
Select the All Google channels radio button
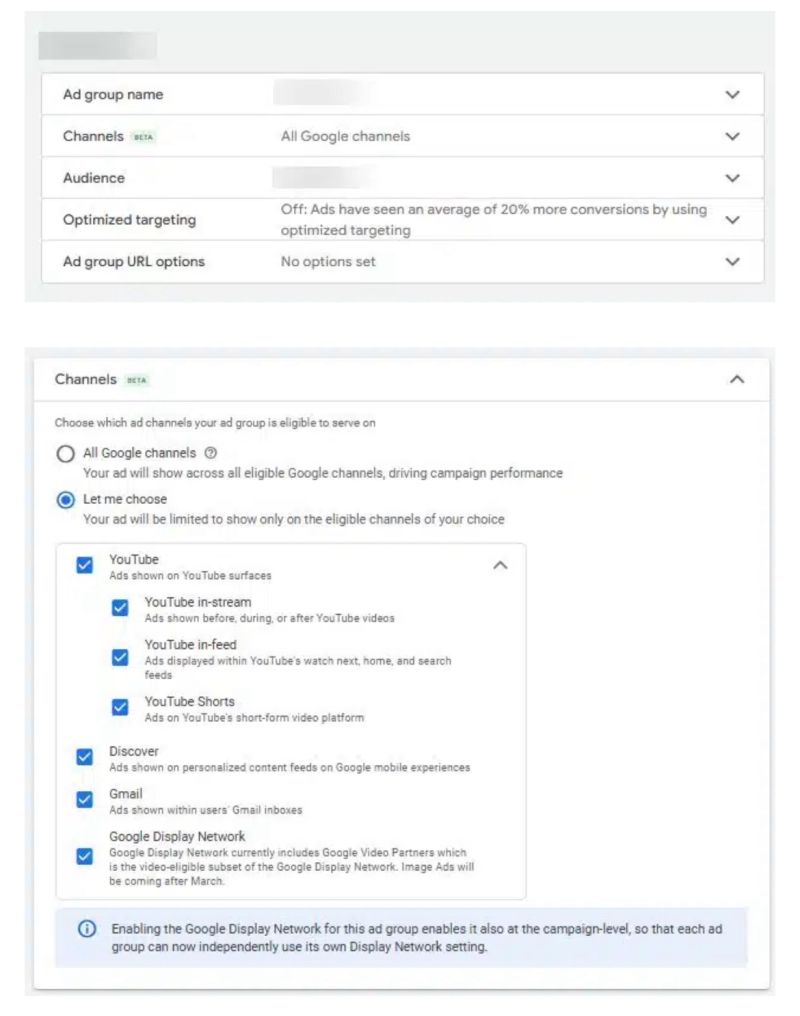63,452
